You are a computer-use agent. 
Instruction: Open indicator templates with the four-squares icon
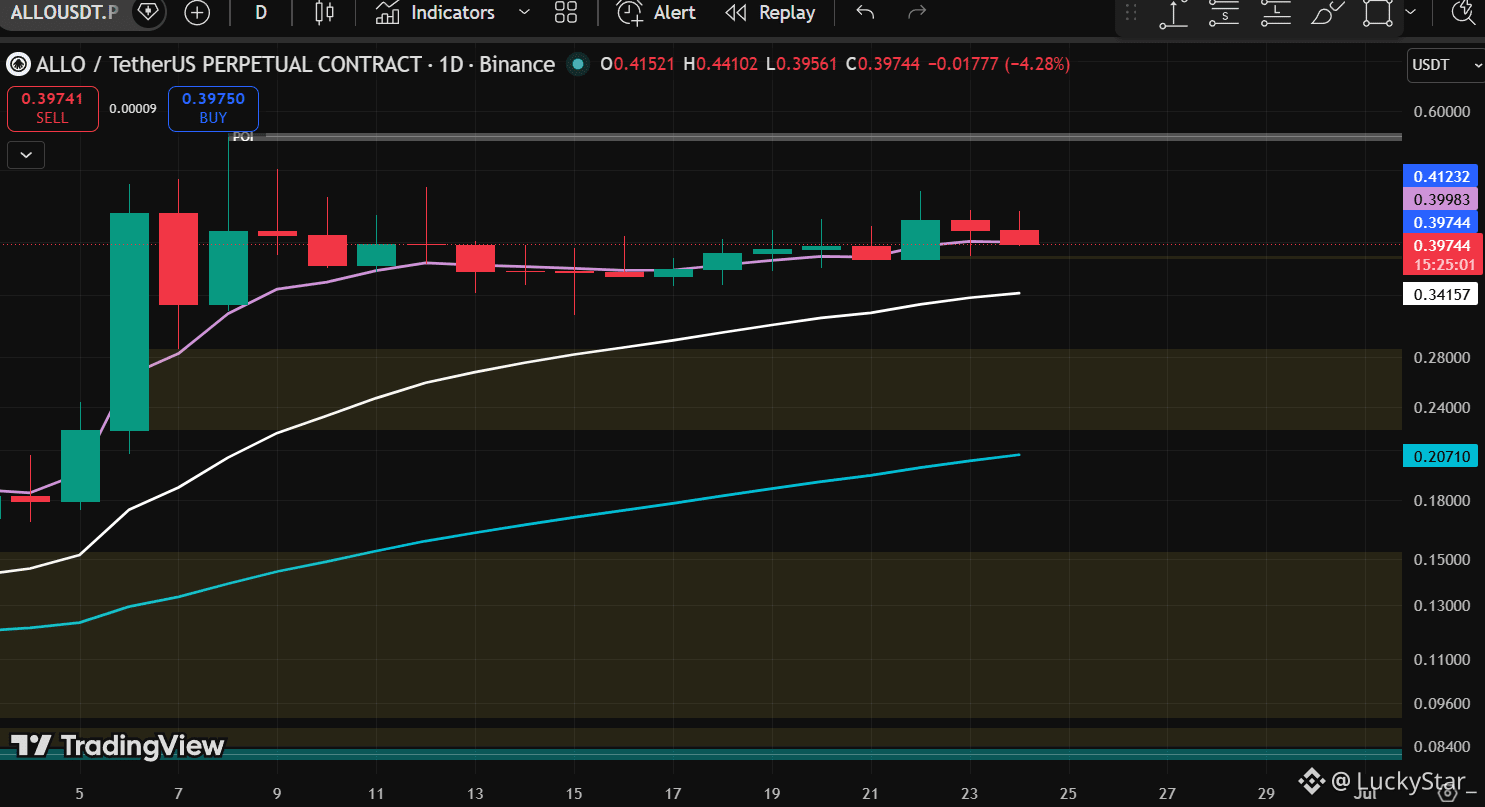click(x=566, y=12)
